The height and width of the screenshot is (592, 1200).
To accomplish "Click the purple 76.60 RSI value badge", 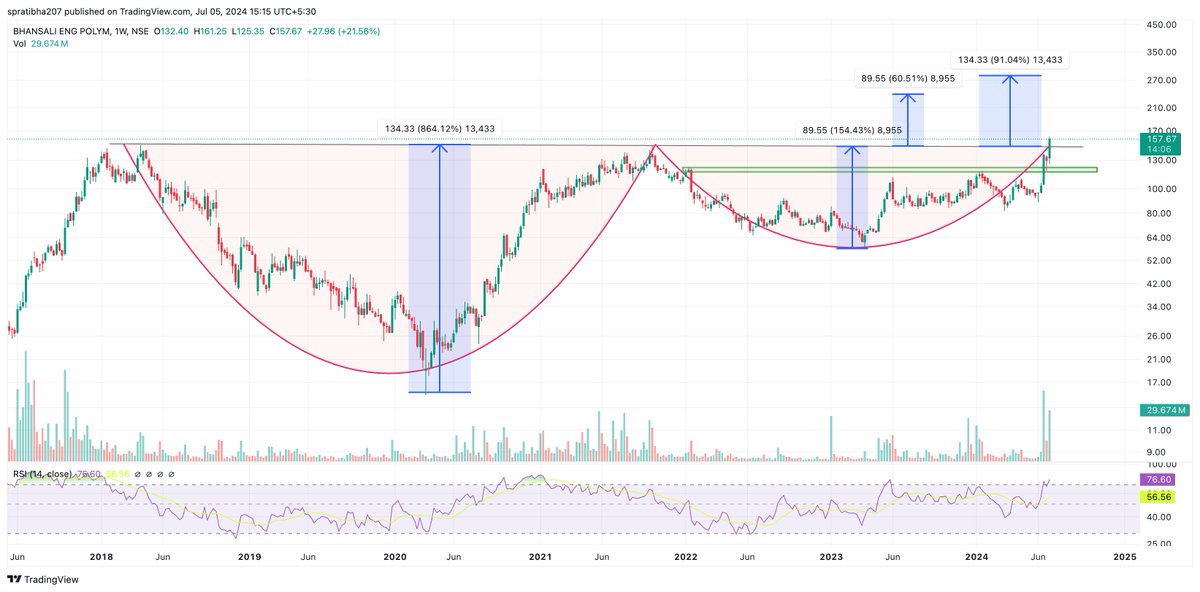I will click(x=1158, y=480).
